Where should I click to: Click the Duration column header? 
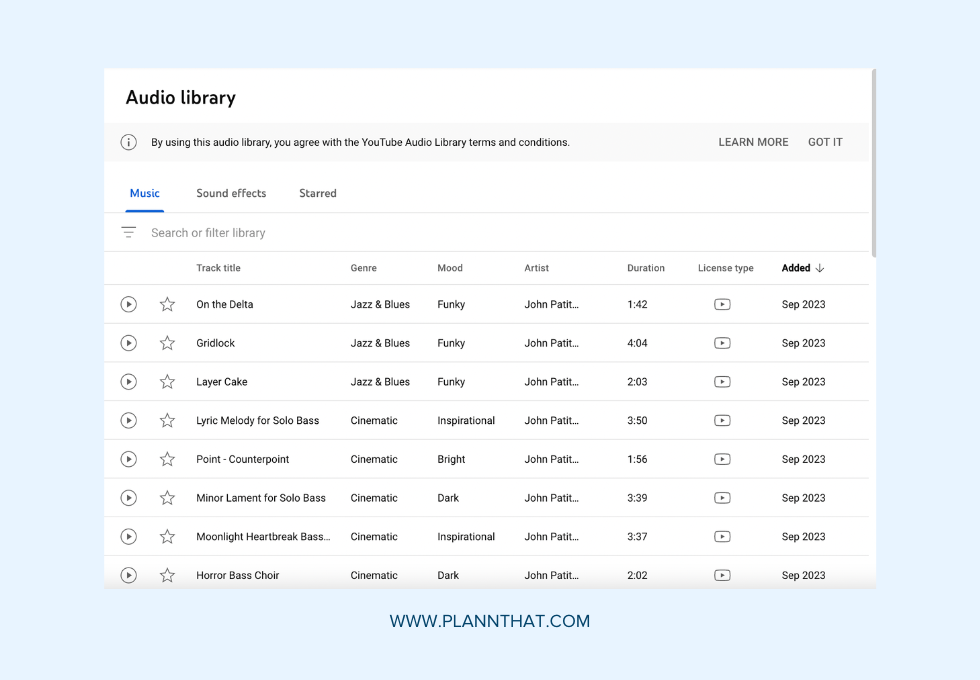646,268
